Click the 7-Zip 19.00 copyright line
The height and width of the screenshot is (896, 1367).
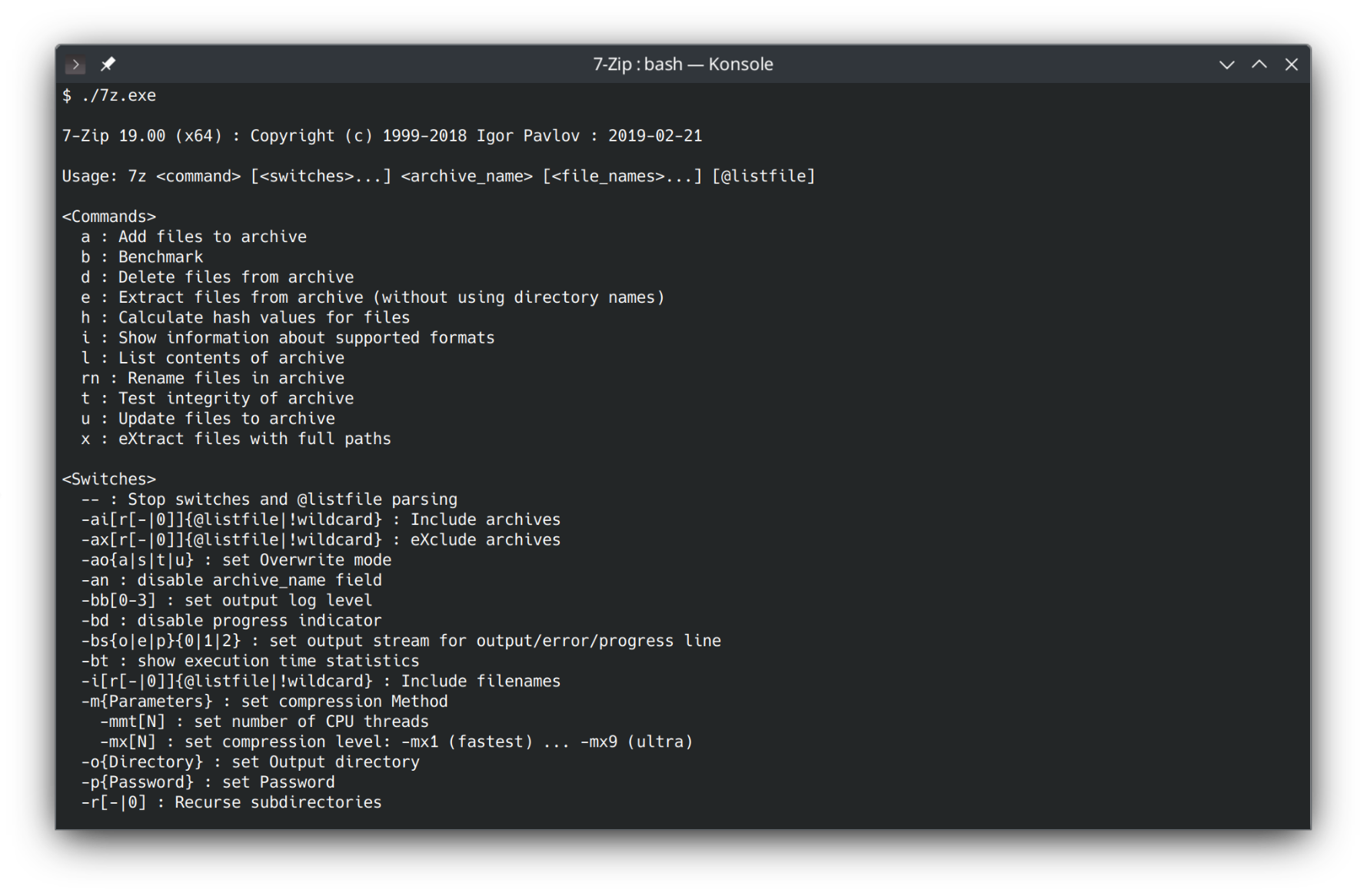381,136
